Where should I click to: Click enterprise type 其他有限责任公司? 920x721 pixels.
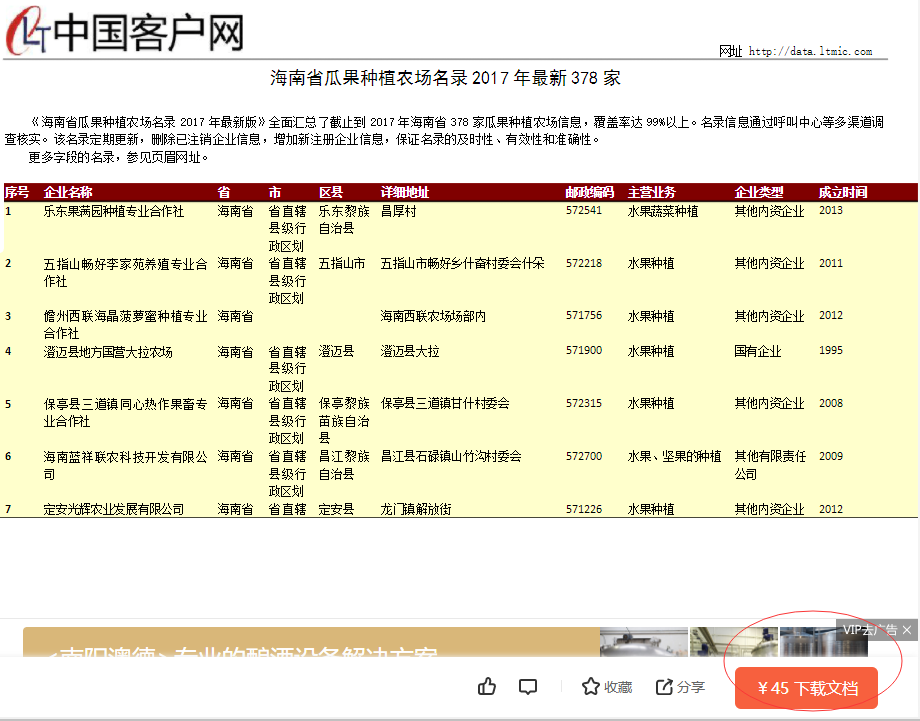[x=770, y=465]
